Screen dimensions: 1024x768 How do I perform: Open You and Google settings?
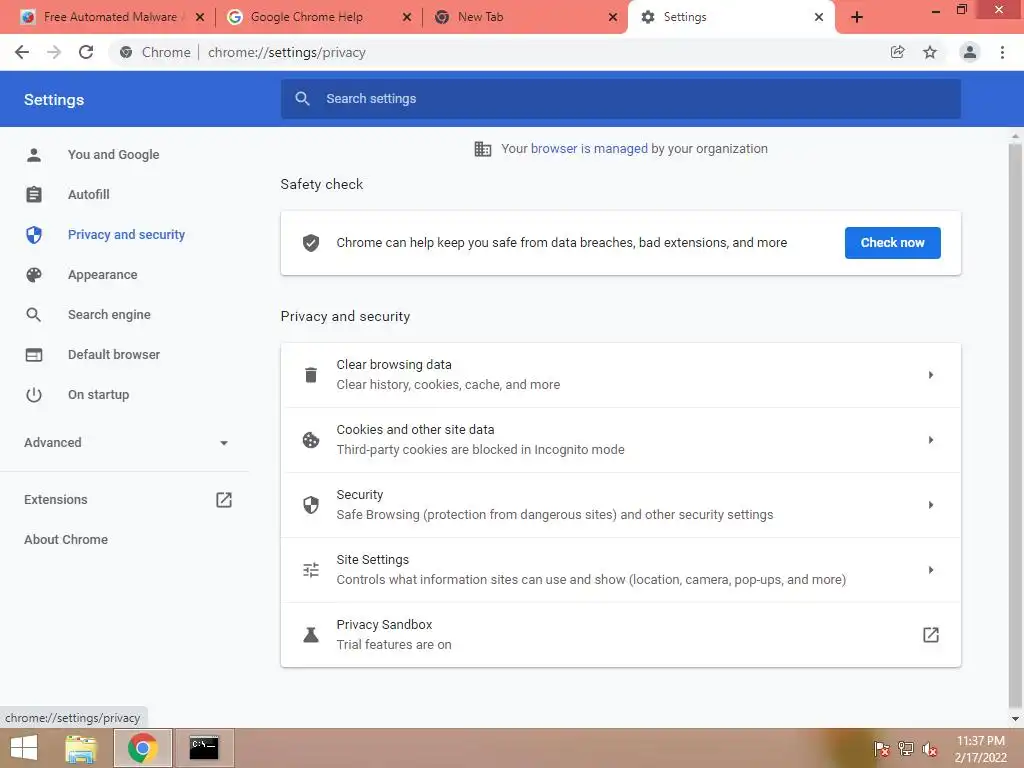pyautogui.click(x=114, y=155)
